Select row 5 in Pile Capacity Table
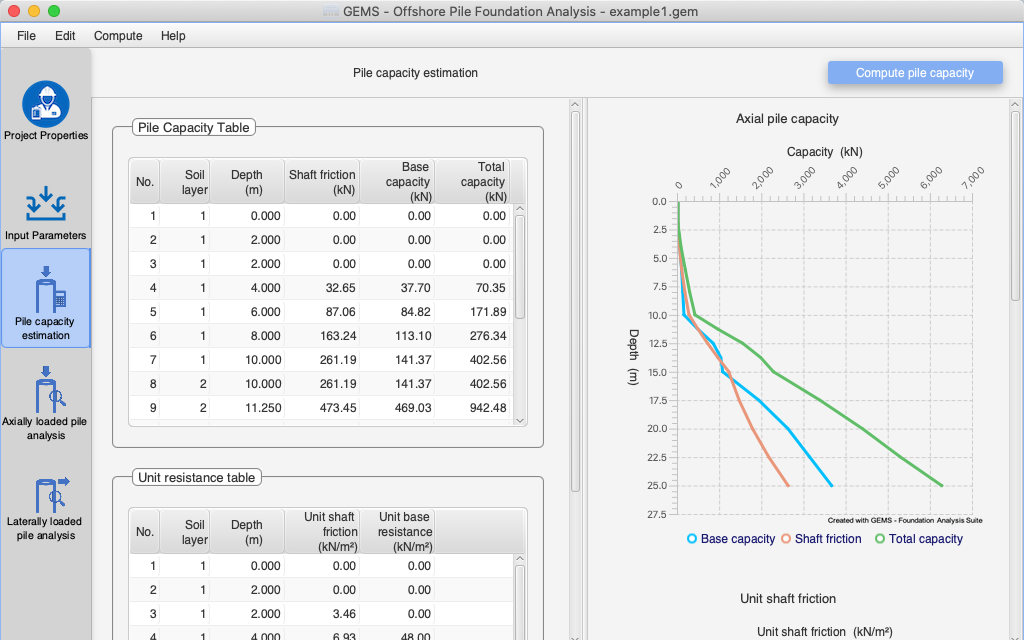This screenshot has width=1024, height=640. (320, 312)
